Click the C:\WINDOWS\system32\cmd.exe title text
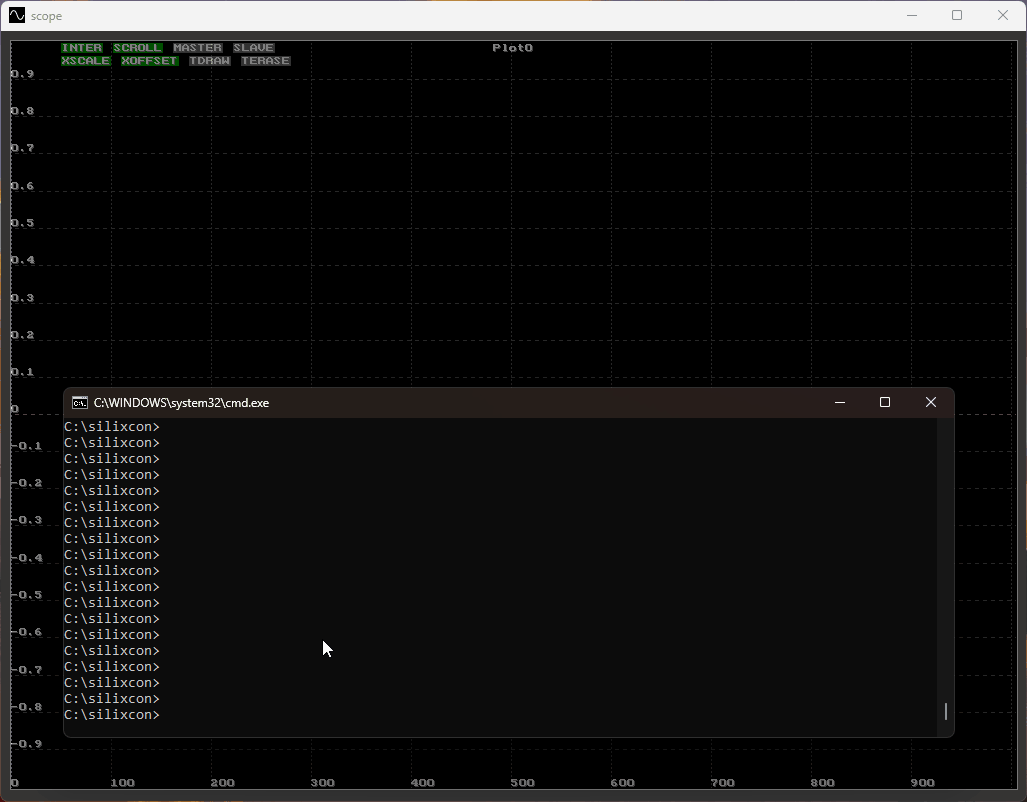 [x=181, y=403]
